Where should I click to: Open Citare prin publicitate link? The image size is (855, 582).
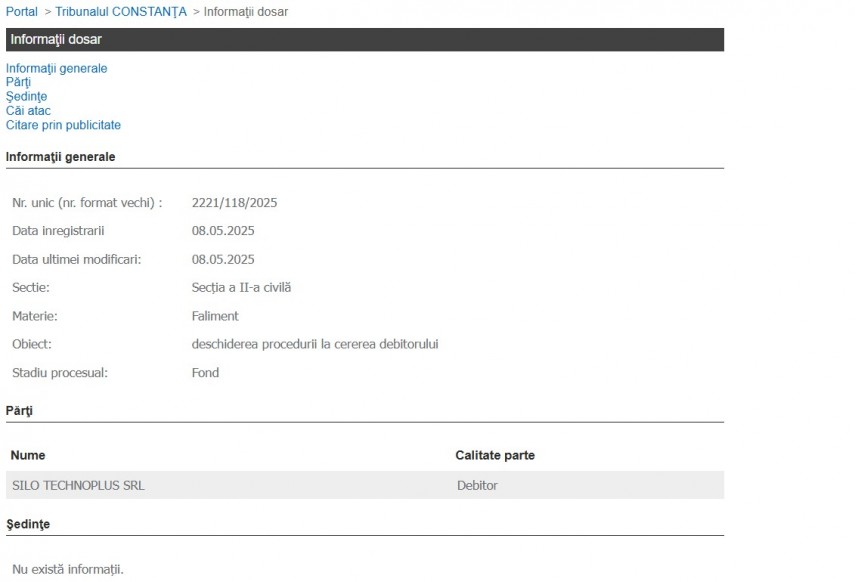[x=63, y=125]
